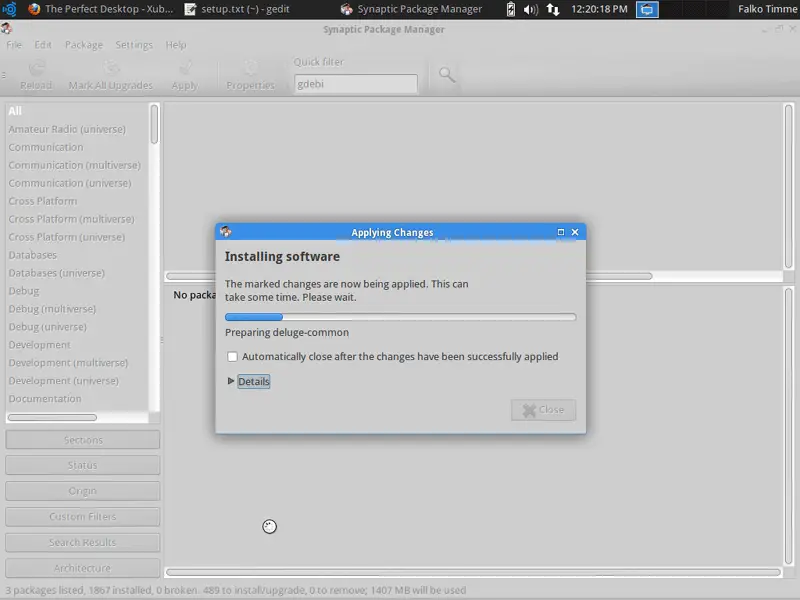Select Communication (multiverse) category
This screenshot has width=800, height=600.
pyautogui.click(x=77, y=165)
